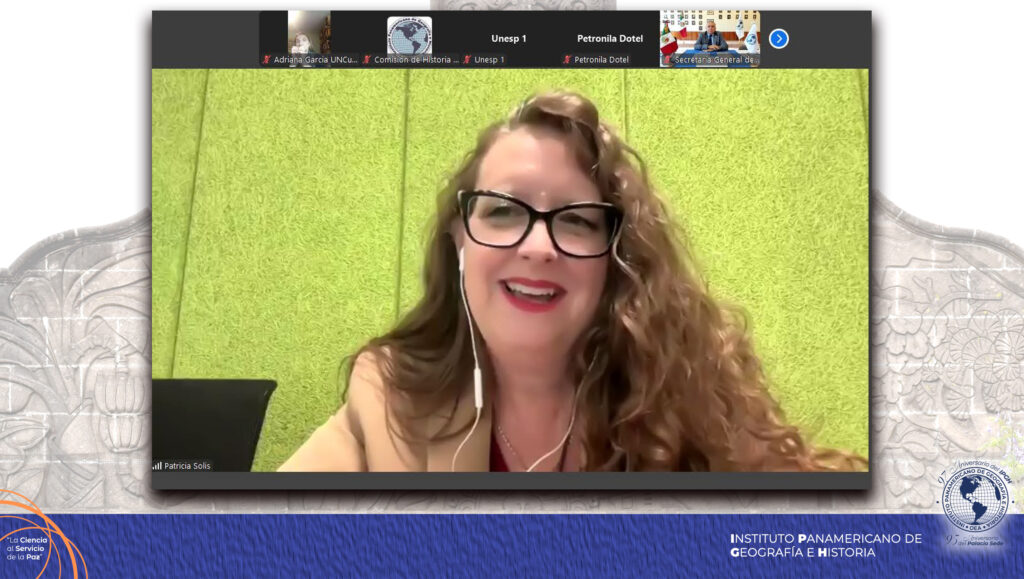Viewport: 1024px width, 579px height.
Task: Select Secretaría General video thumbnail with flags
Action: 710,32
